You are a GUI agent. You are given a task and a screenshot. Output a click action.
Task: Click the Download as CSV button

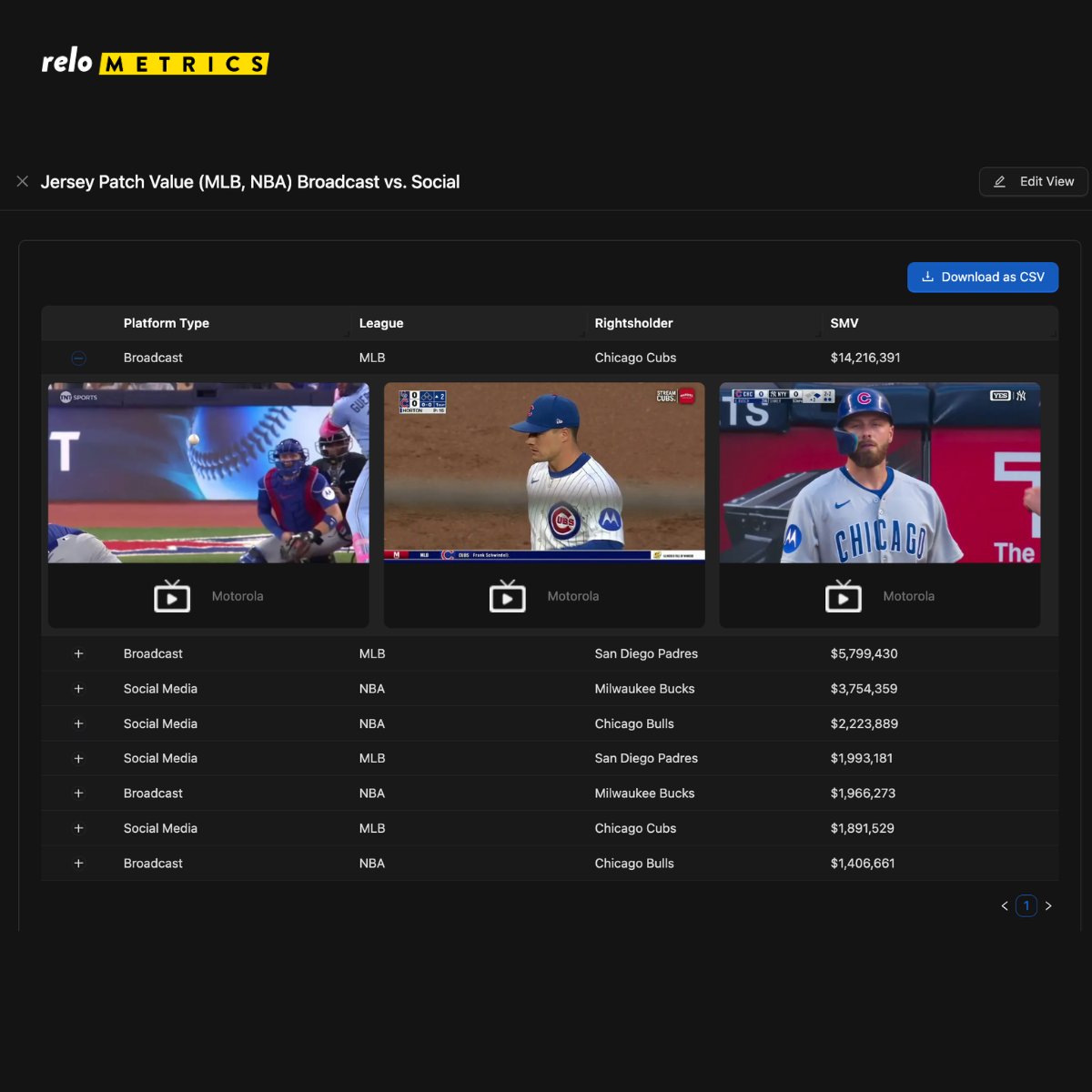tap(983, 278)
